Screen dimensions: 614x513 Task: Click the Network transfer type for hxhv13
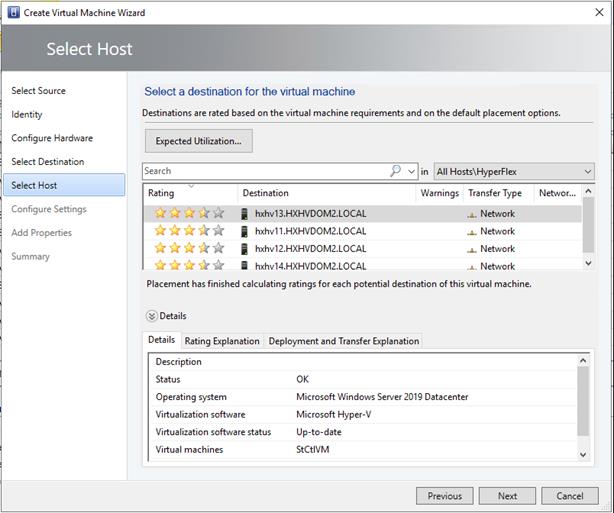point(497,214)
